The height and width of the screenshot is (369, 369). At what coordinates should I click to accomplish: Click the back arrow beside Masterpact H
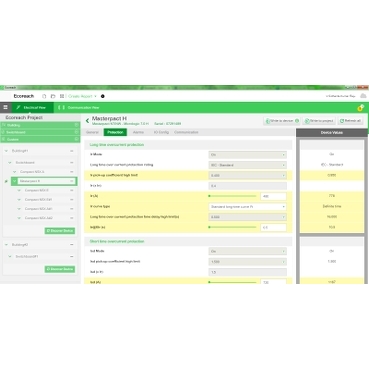[87, 121]
